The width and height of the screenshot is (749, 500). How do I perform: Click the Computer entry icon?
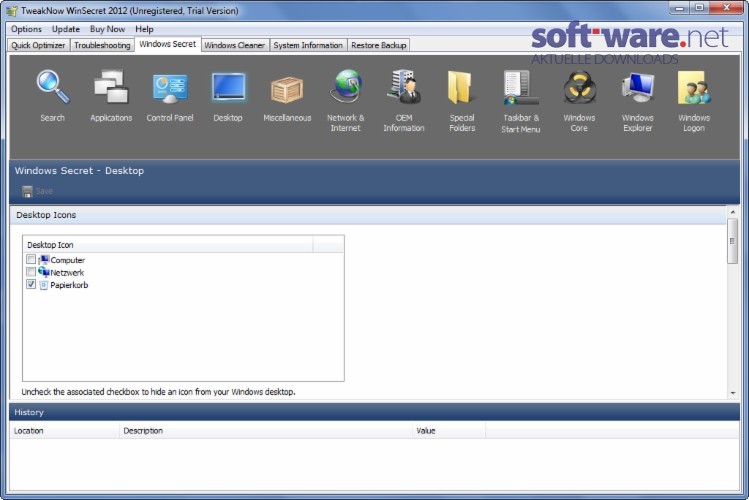[x=43, y=260]
